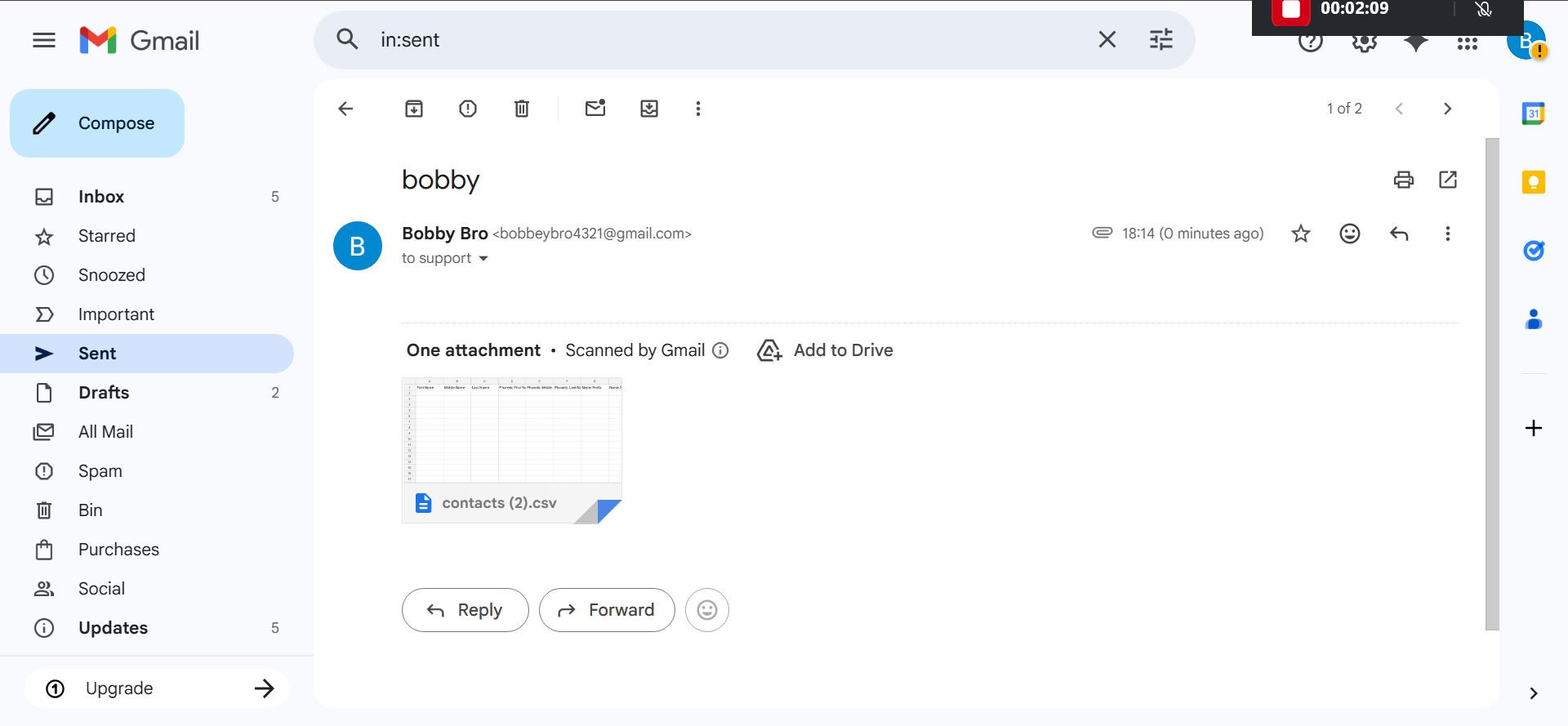Open Google Contacts side panel

[1534, 318]
